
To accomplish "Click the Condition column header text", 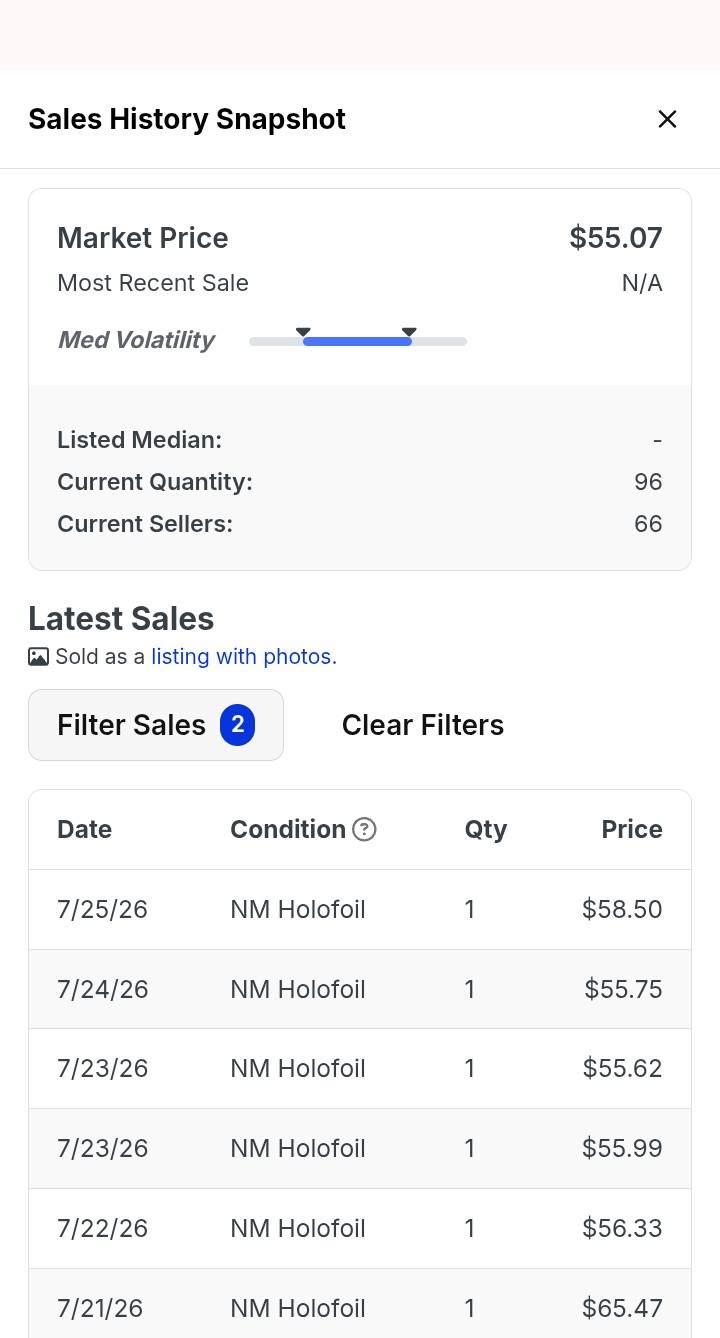I will tap(288, 829).
